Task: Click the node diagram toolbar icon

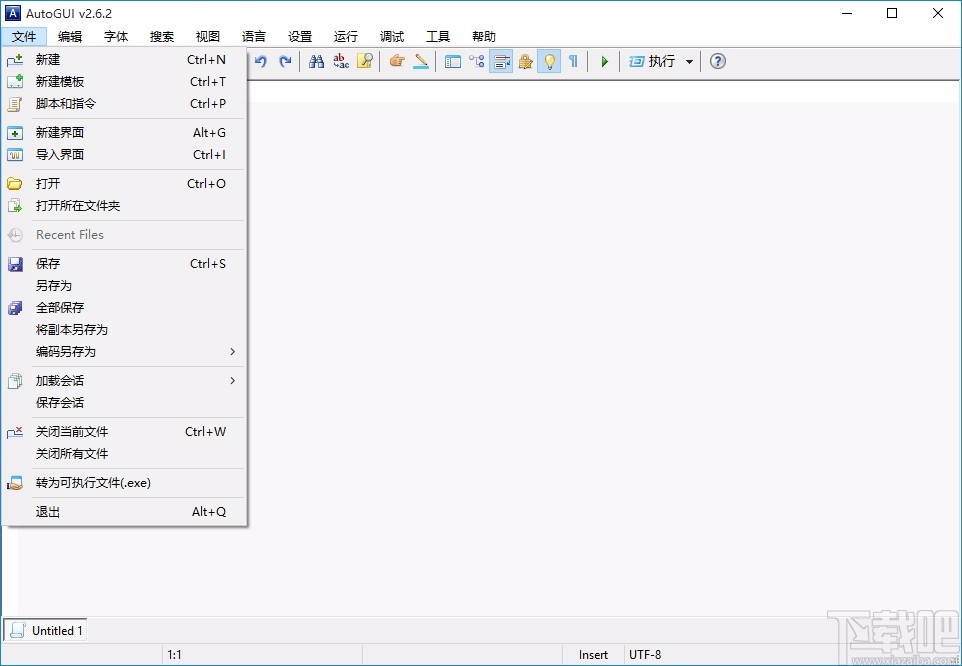Action: click(x=477, y=61)
